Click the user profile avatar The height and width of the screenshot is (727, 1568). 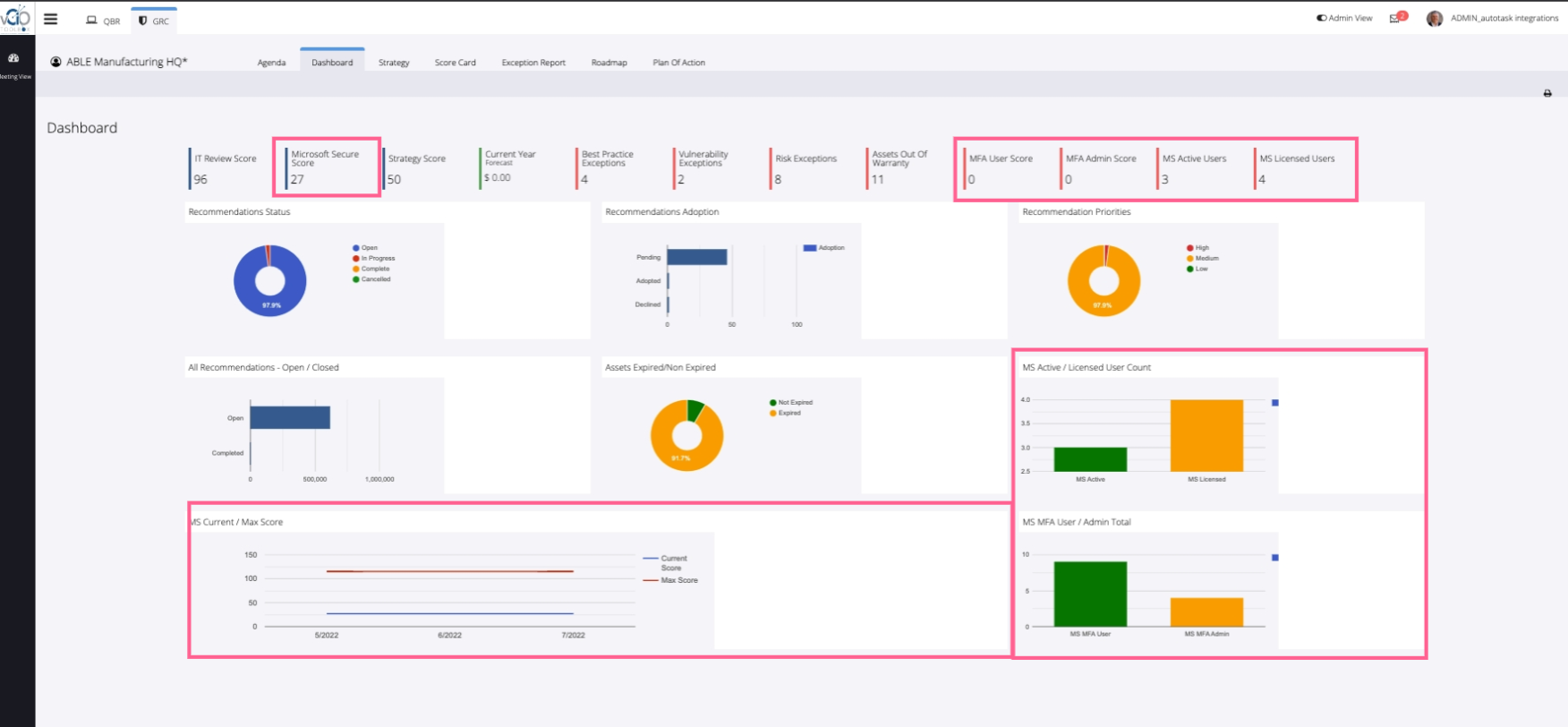(1435, 19)
